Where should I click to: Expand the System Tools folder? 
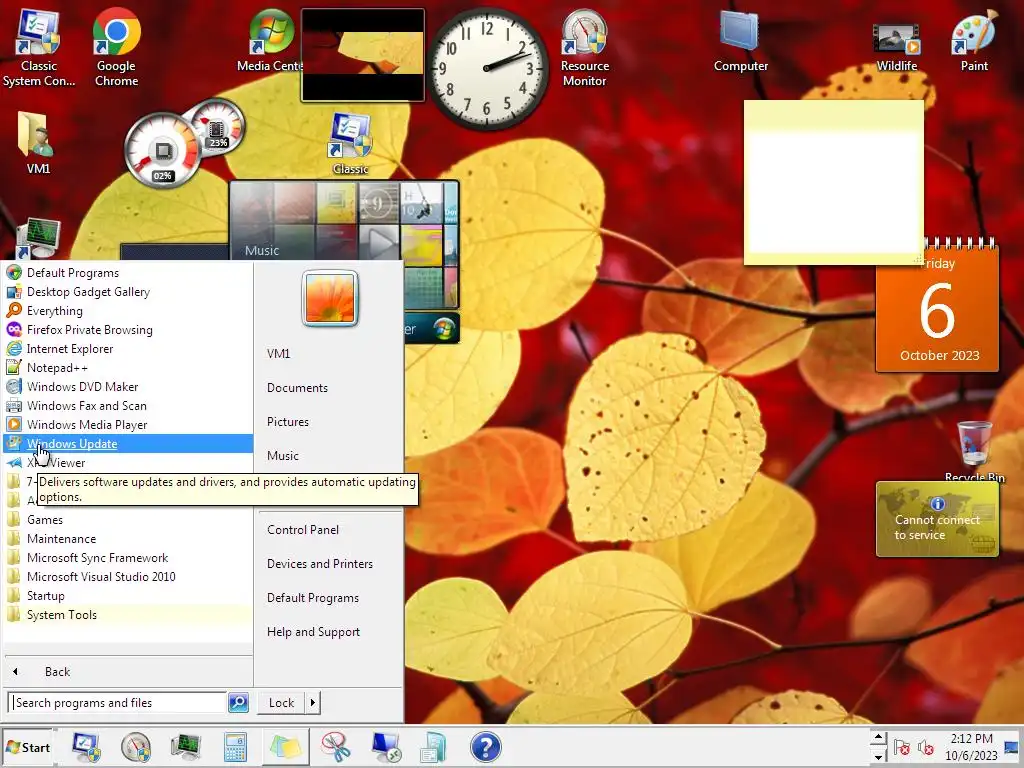[x=128, y=614]
